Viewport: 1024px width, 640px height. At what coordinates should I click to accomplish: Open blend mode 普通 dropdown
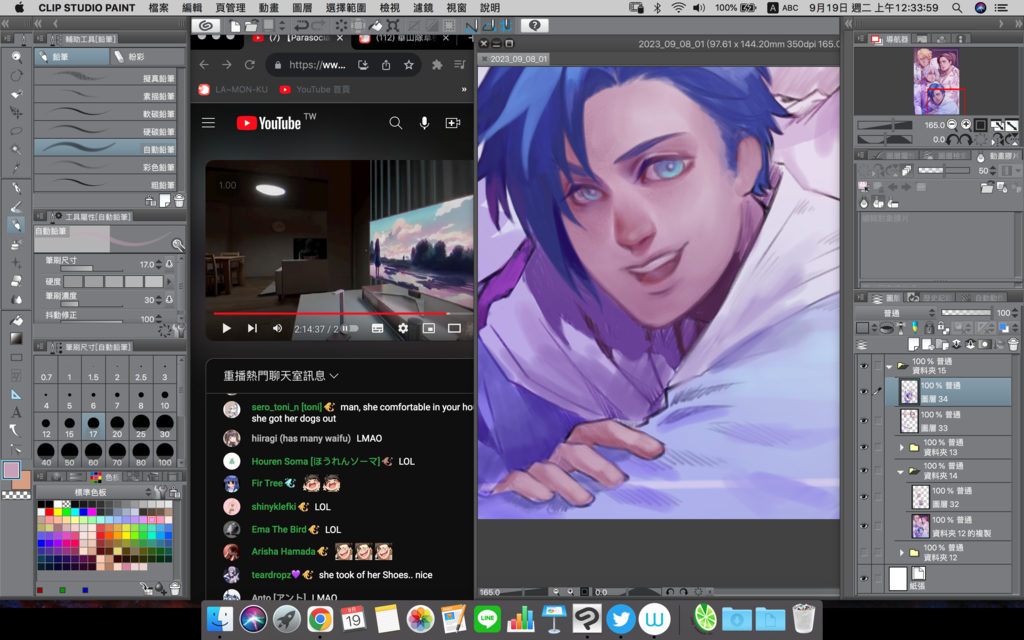(x=895, y=313)
